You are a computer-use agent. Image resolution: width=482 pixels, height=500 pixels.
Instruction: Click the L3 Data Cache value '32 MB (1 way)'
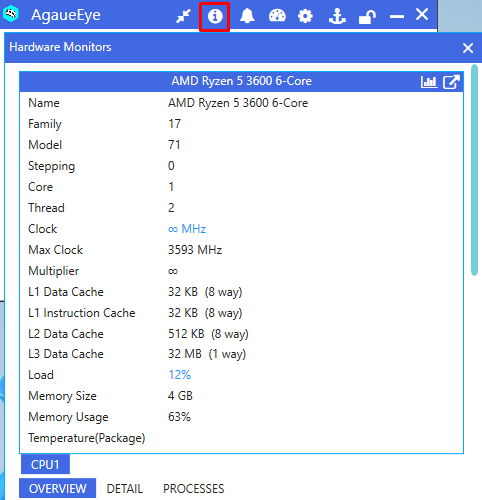[x=207, y=354]
